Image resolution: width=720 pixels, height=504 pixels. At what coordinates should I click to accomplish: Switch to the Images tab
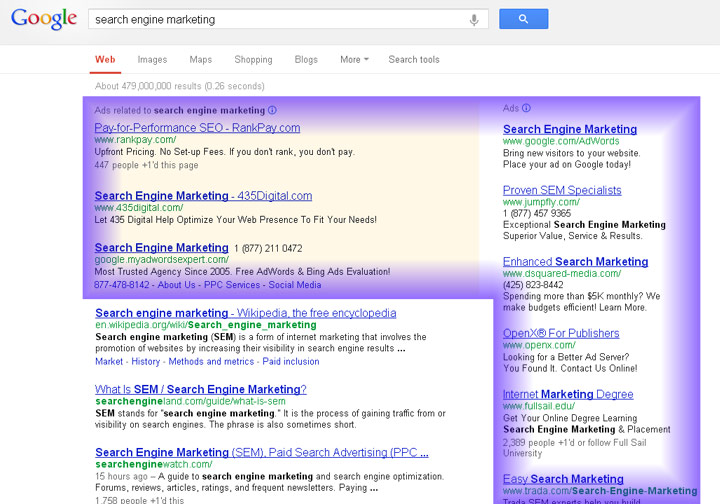(x=152, y=60)
